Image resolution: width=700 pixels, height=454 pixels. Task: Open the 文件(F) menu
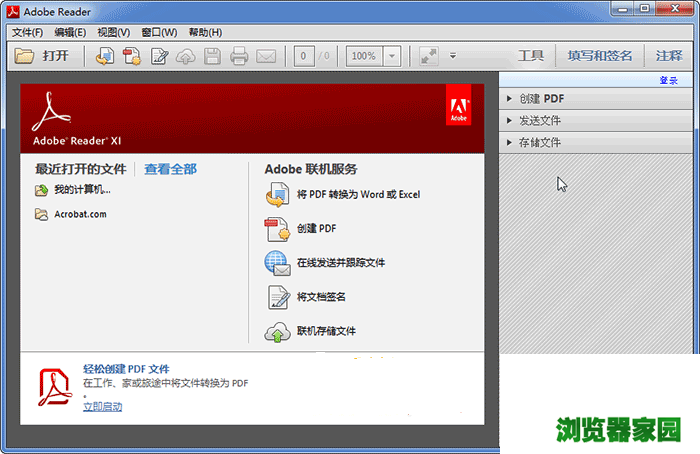27,32
